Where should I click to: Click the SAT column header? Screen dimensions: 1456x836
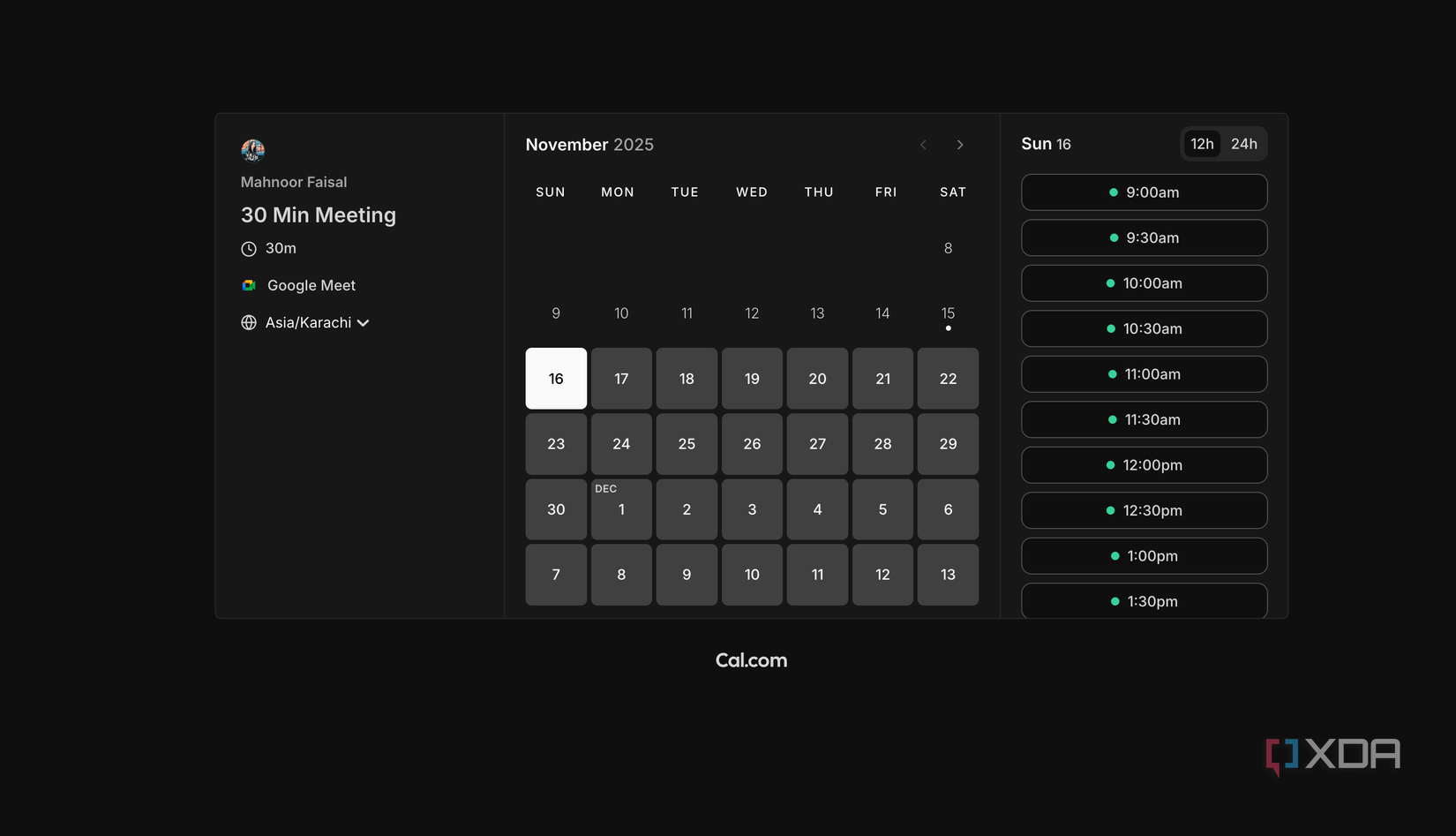[953, 192]
